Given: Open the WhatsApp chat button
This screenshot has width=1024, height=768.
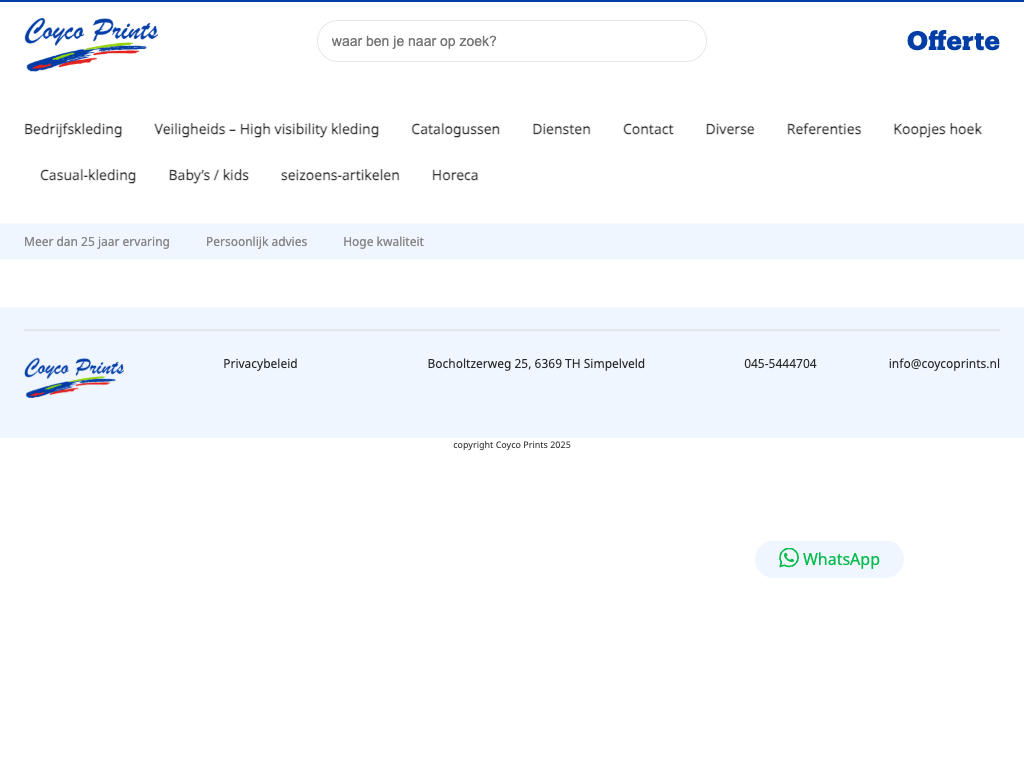Looking at the screenshot, I should coord(829,559).
